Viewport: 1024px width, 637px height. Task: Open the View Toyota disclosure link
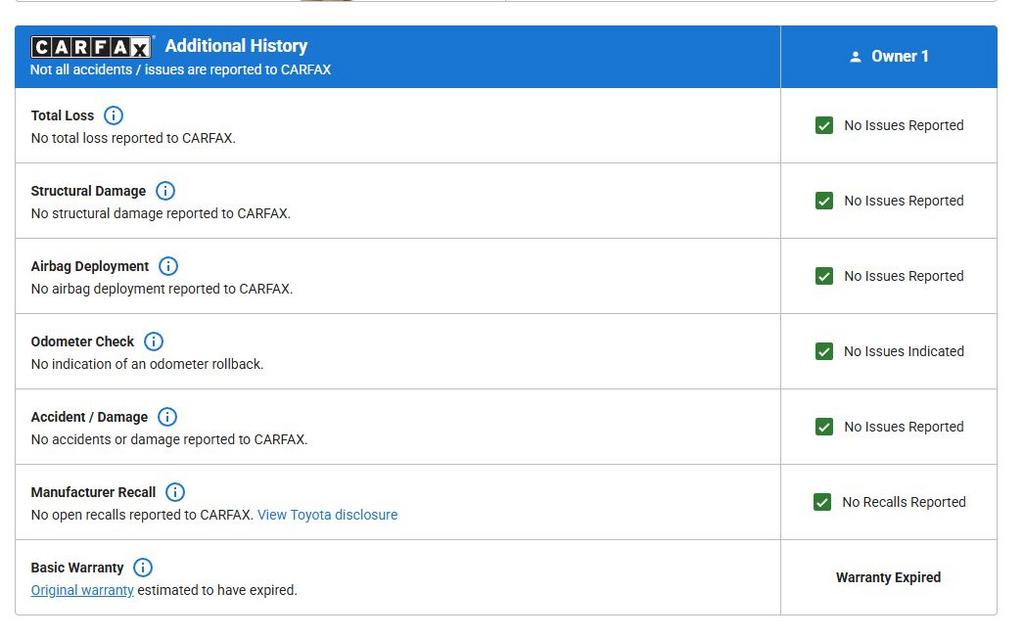(x=327, y=515)
